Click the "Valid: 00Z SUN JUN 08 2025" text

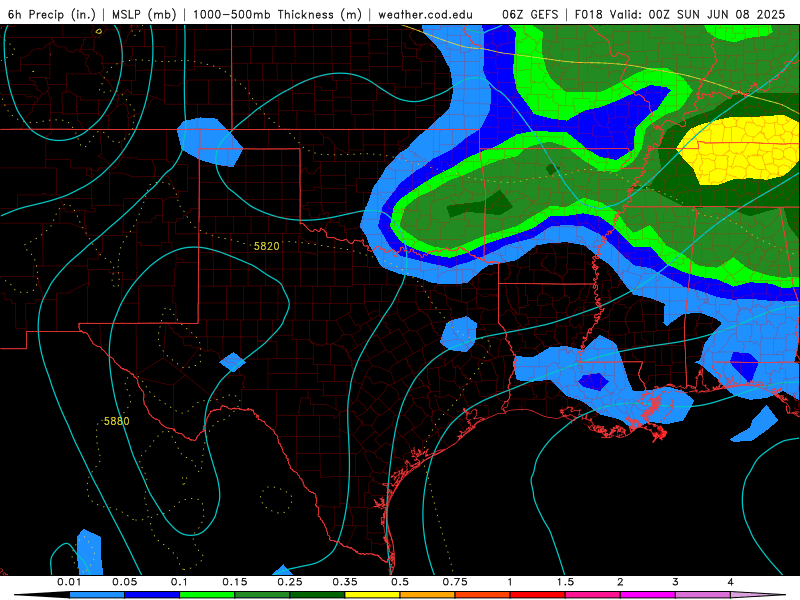click(x=697, y=14)
